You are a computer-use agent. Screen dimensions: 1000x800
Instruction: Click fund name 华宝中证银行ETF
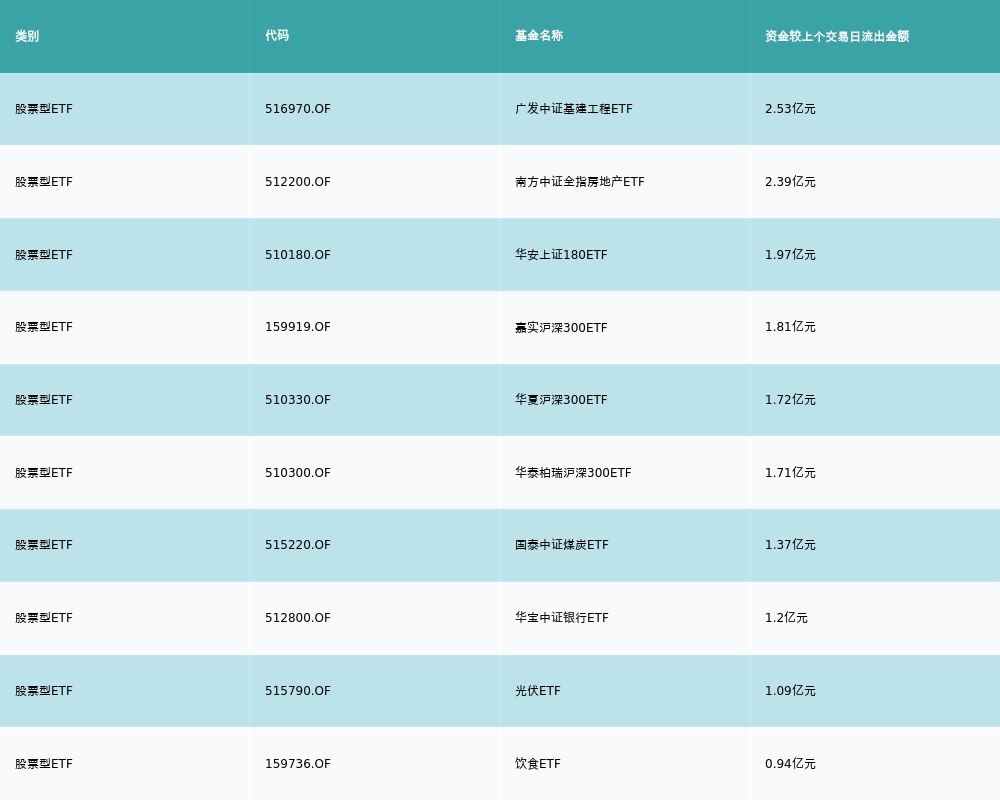562,618
